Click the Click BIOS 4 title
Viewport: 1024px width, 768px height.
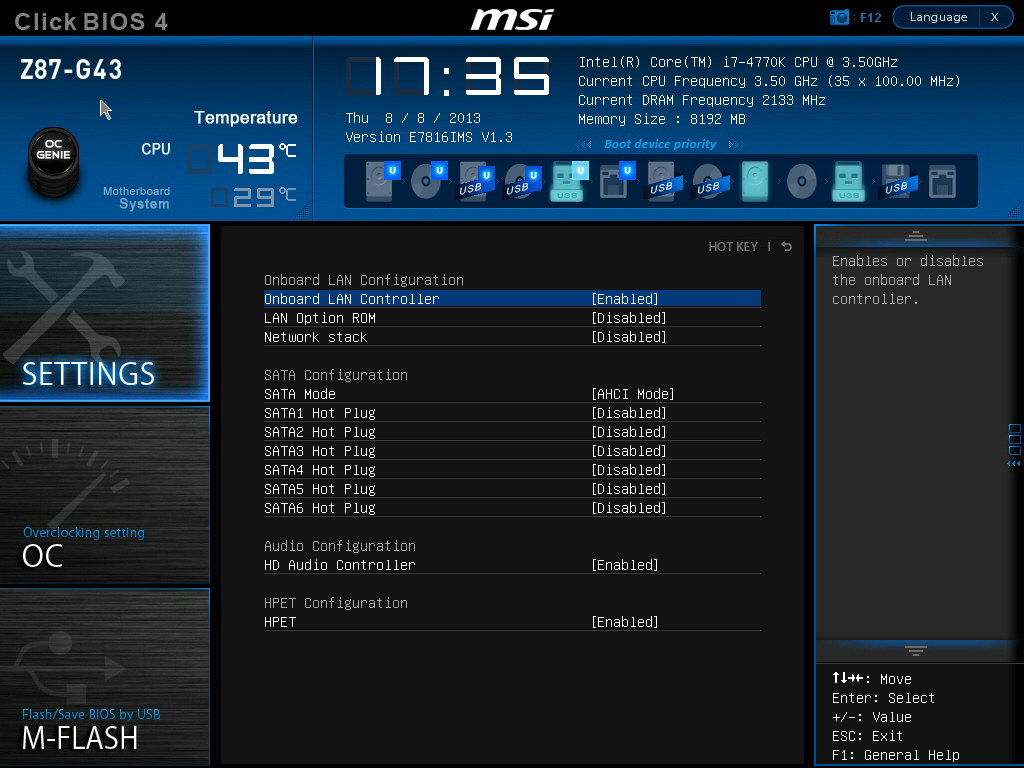(x=91, y=22)
